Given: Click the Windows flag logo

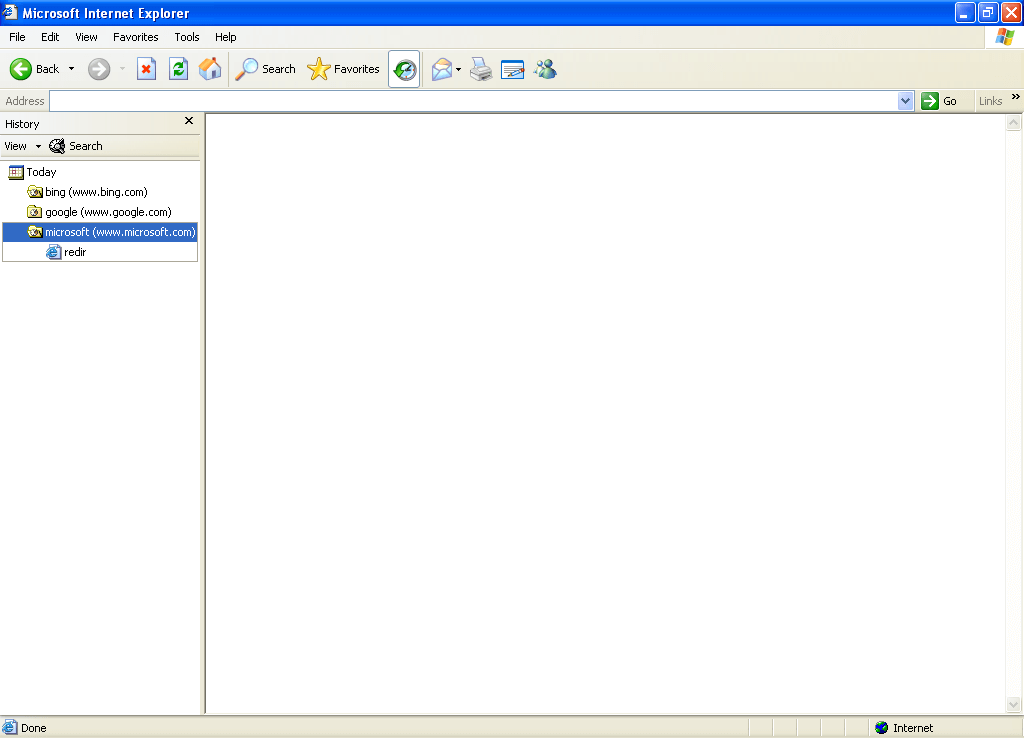Looking at the screenshot, I should pos(1004,37).
